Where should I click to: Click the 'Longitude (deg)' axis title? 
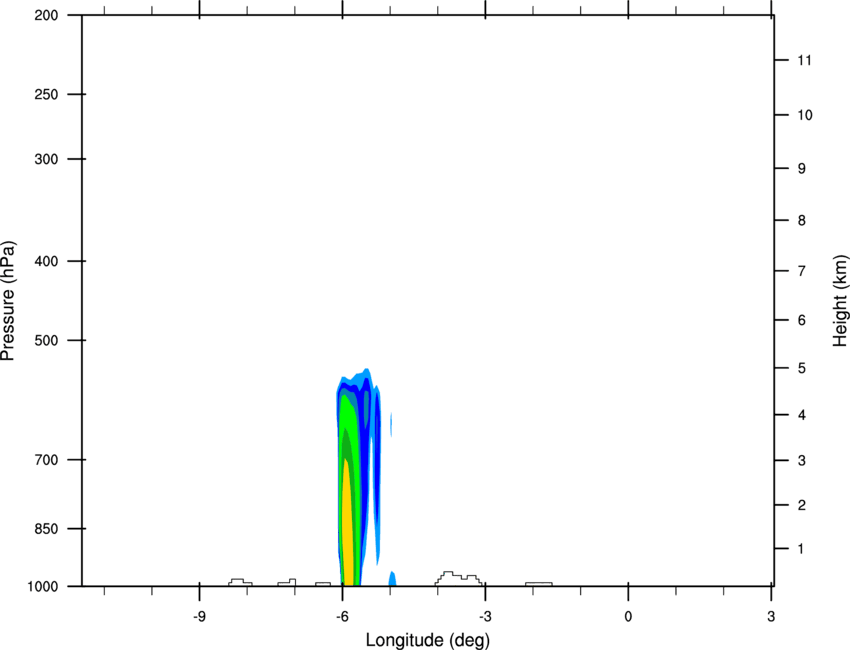[428, 640]
